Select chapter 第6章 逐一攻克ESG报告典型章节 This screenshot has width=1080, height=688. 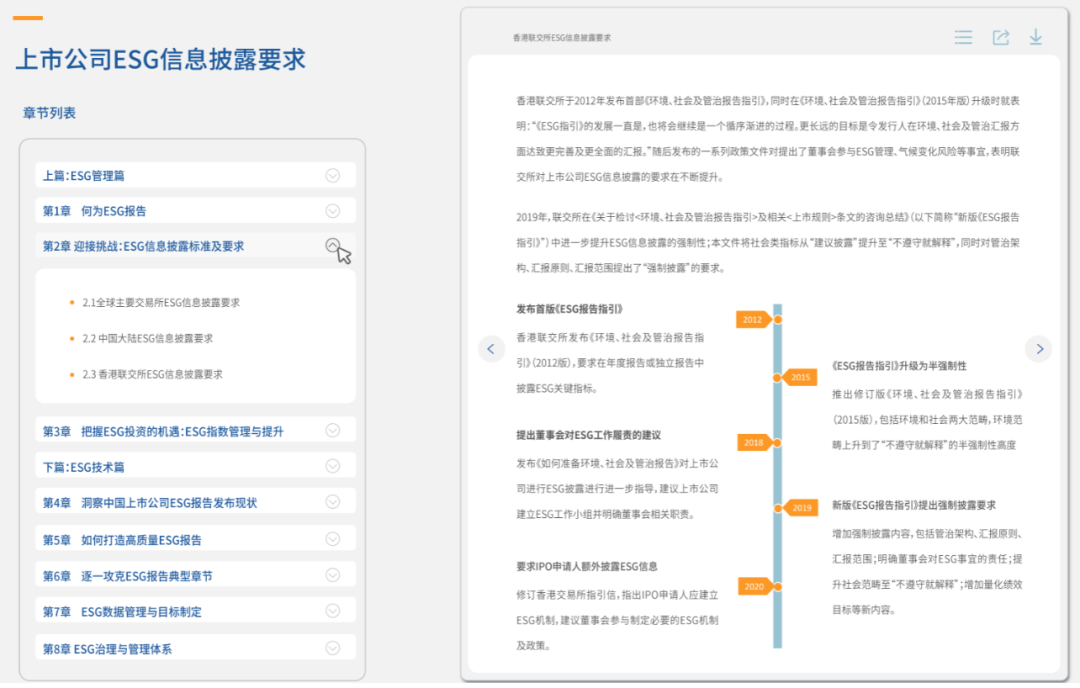[x=127, y=576]
